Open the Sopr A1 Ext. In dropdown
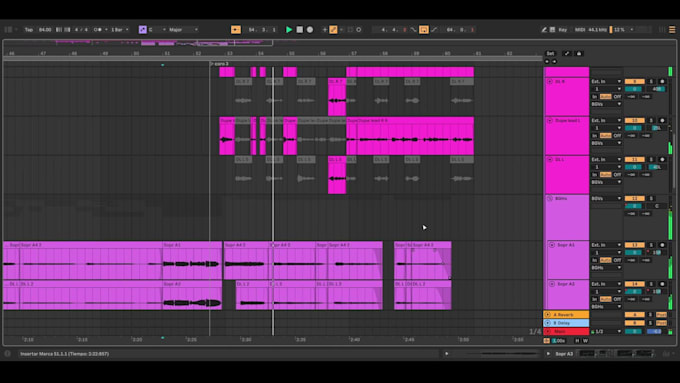Screen dimensions: 680x383 (x=606, y=245)
